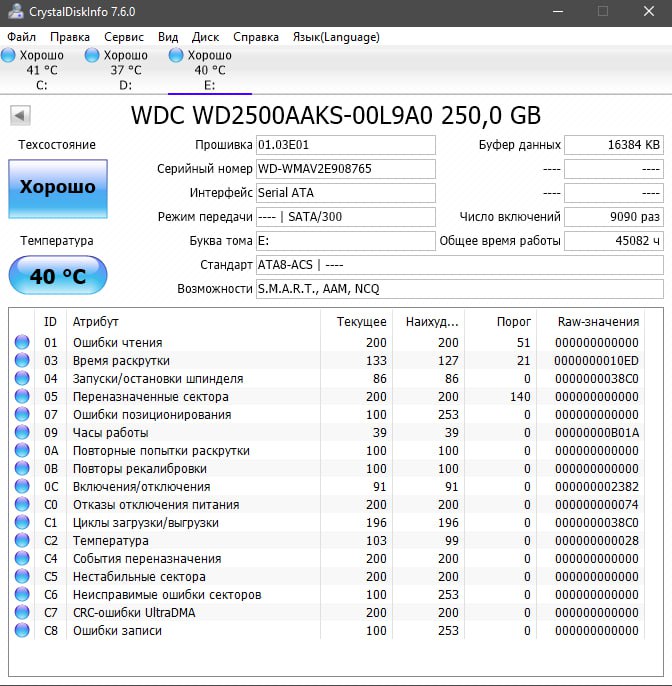Image resolution: width=672 pixels, height=686 pixels.
Task: Open the Справка menu
Action: [256, 37]
